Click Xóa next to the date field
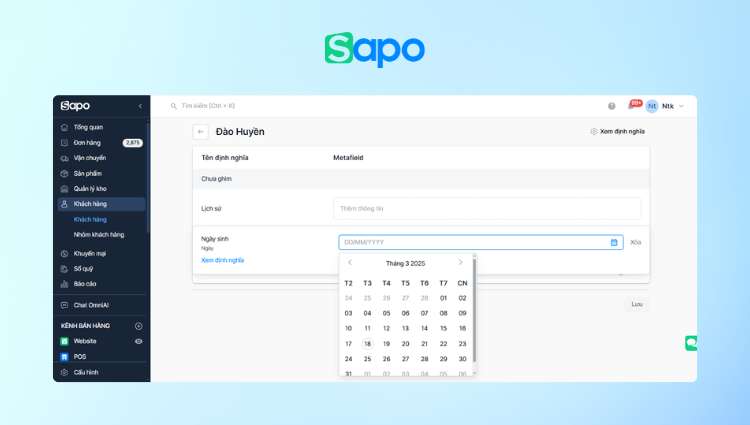Screen dimensions: 750x425 [636, 242]
